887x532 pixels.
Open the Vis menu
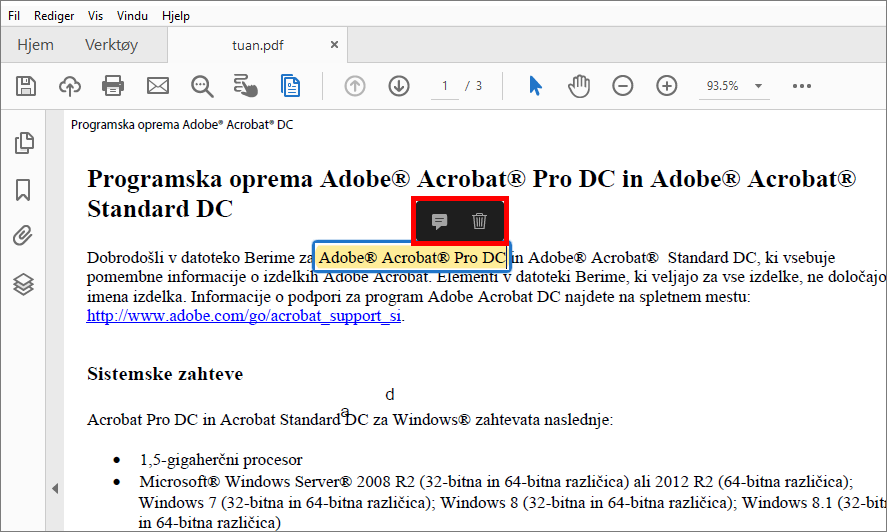[95, 16]
